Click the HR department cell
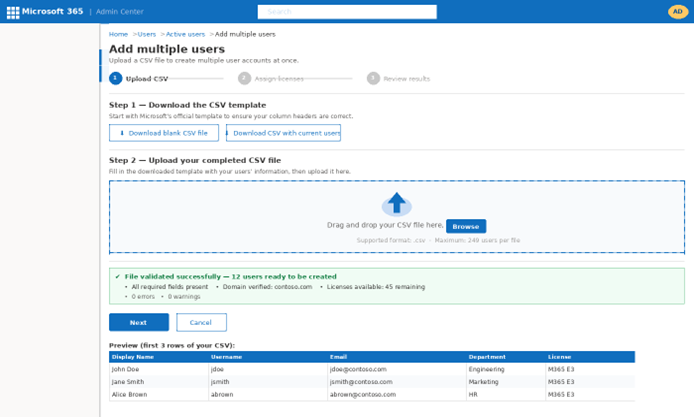The height and width of the screenshot is (417, 694). click(505, 394)
